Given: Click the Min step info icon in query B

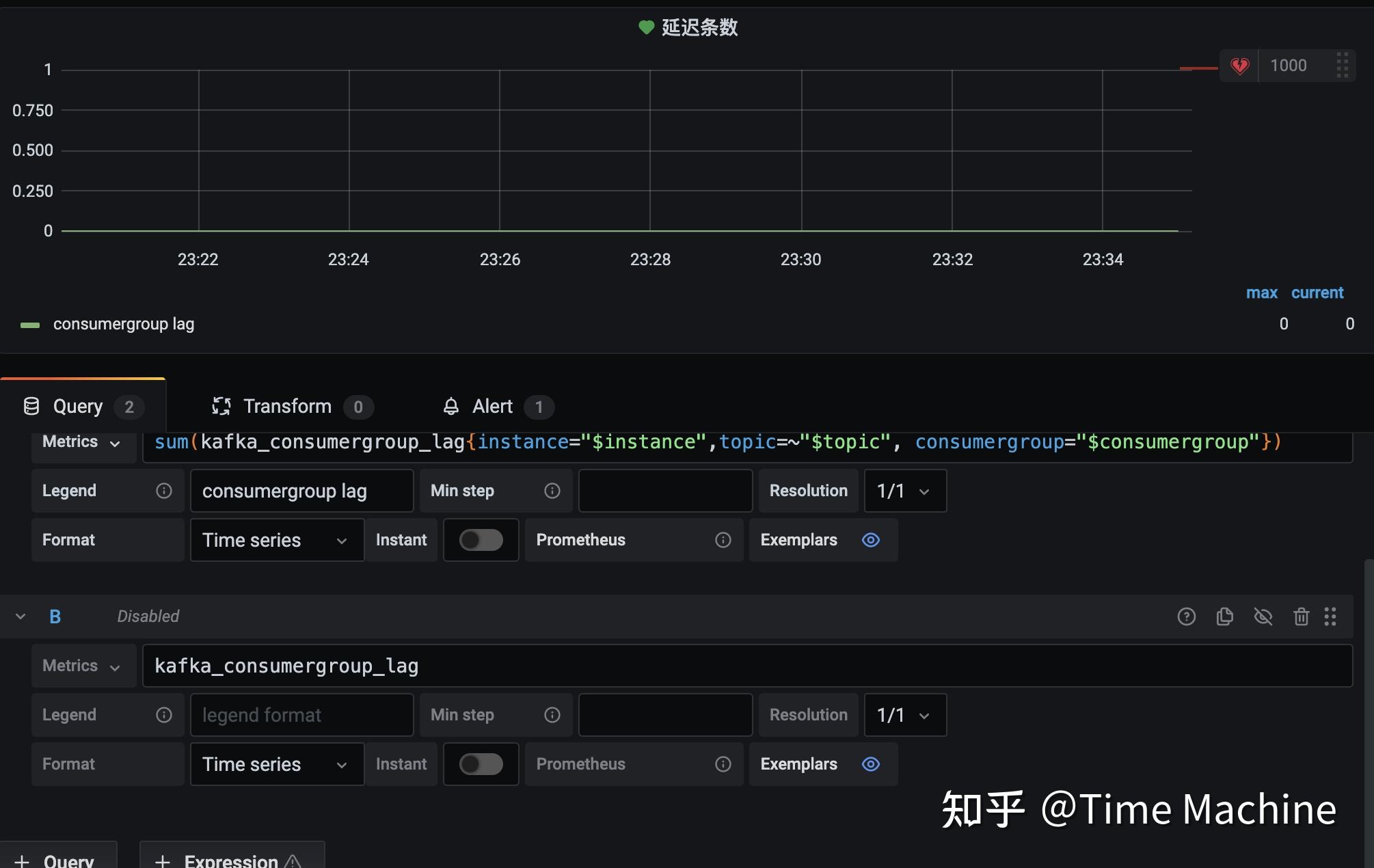Looking at the screenshot, I should coord(552,715).
